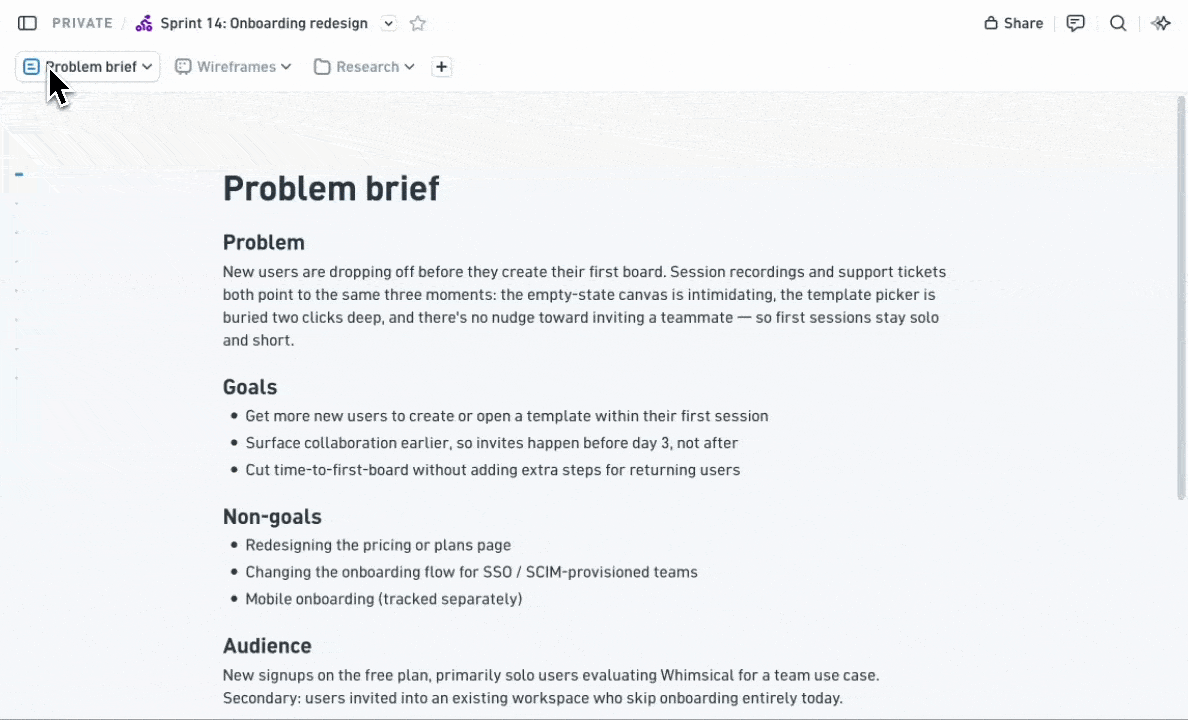Toggle the sidebar panel icon

pyautogui.click(x=27, y=23)
